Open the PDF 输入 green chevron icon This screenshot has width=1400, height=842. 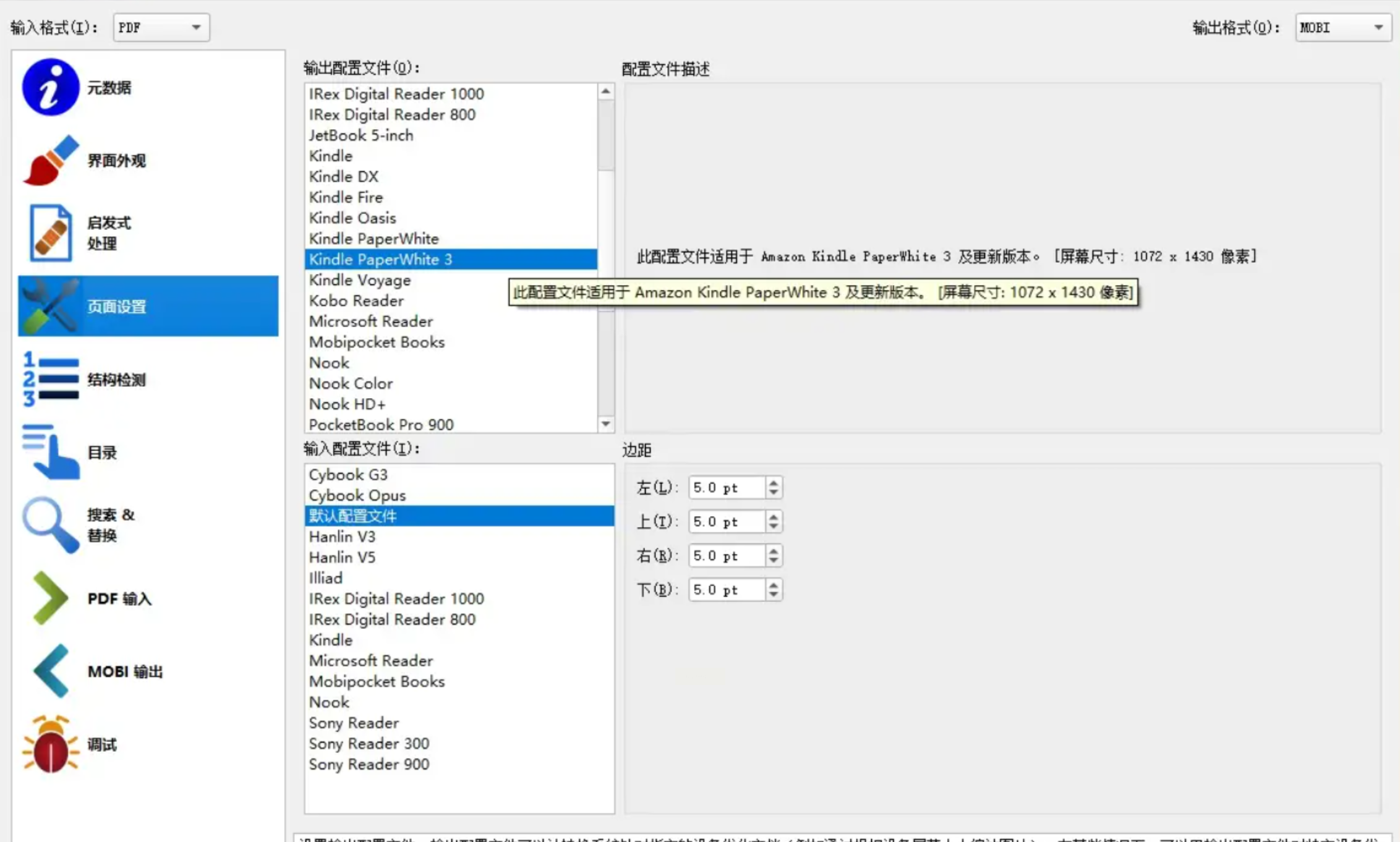coord(50,598)
